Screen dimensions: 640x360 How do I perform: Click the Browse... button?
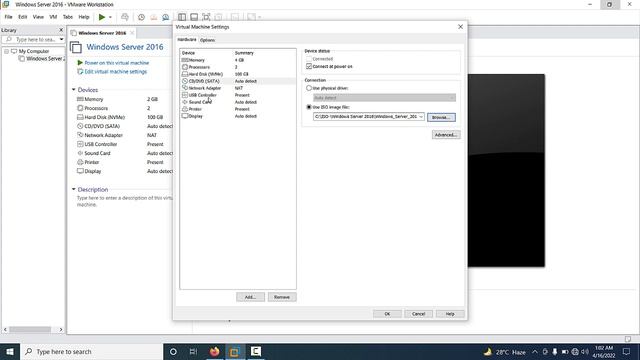pyautogui.click(x=441, y=117)
